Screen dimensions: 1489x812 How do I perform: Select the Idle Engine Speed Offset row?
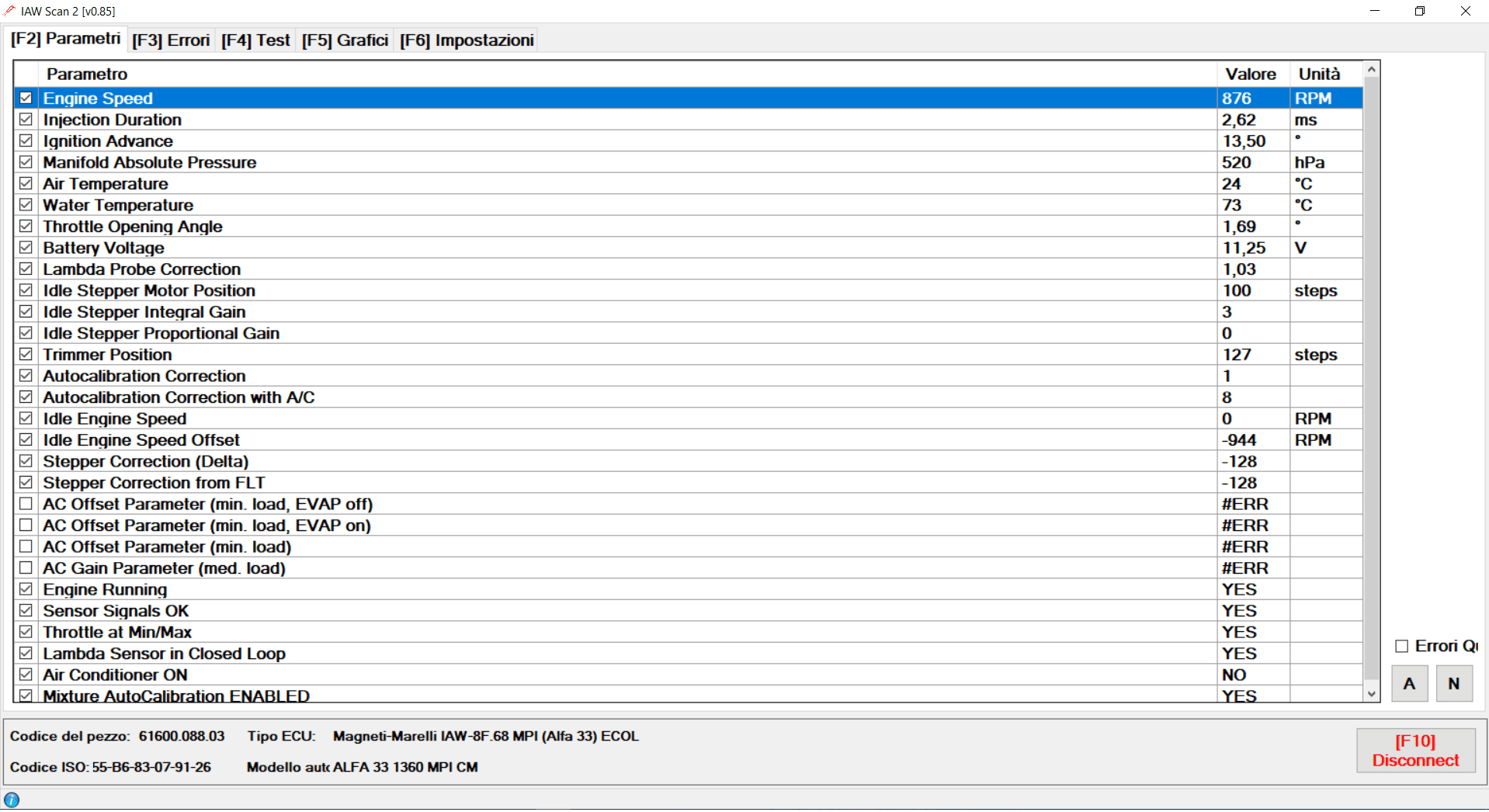(688, 440)
